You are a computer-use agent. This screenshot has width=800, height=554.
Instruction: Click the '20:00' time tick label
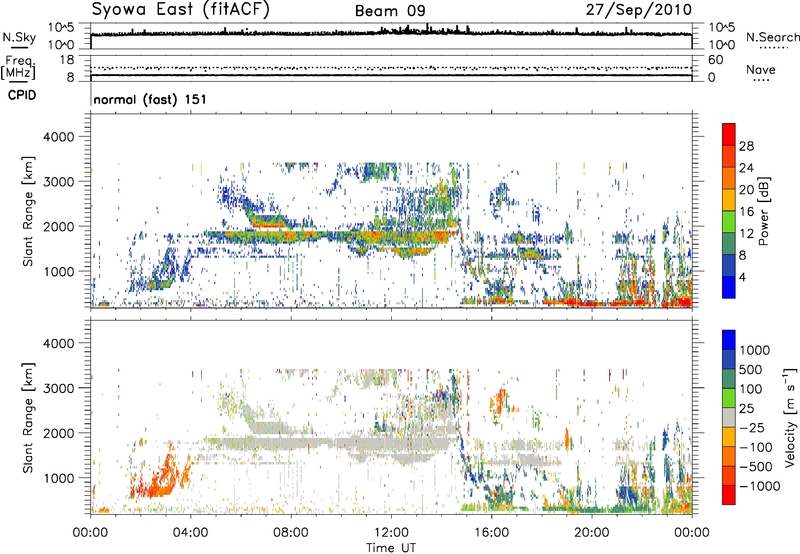pyautogui.click(x=592, y=533)
